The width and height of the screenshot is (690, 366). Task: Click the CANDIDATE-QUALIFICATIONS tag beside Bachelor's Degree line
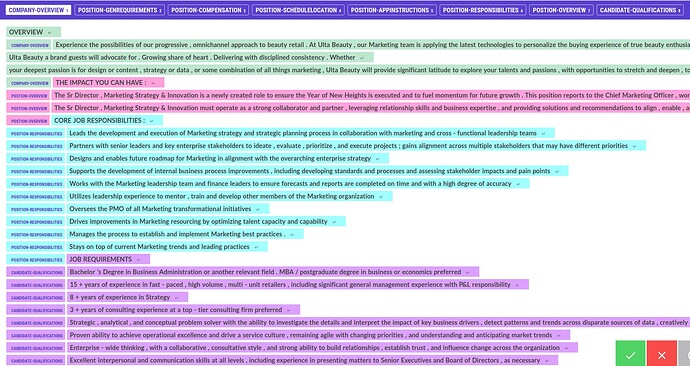pyautogui.click(x=36, y=272)
